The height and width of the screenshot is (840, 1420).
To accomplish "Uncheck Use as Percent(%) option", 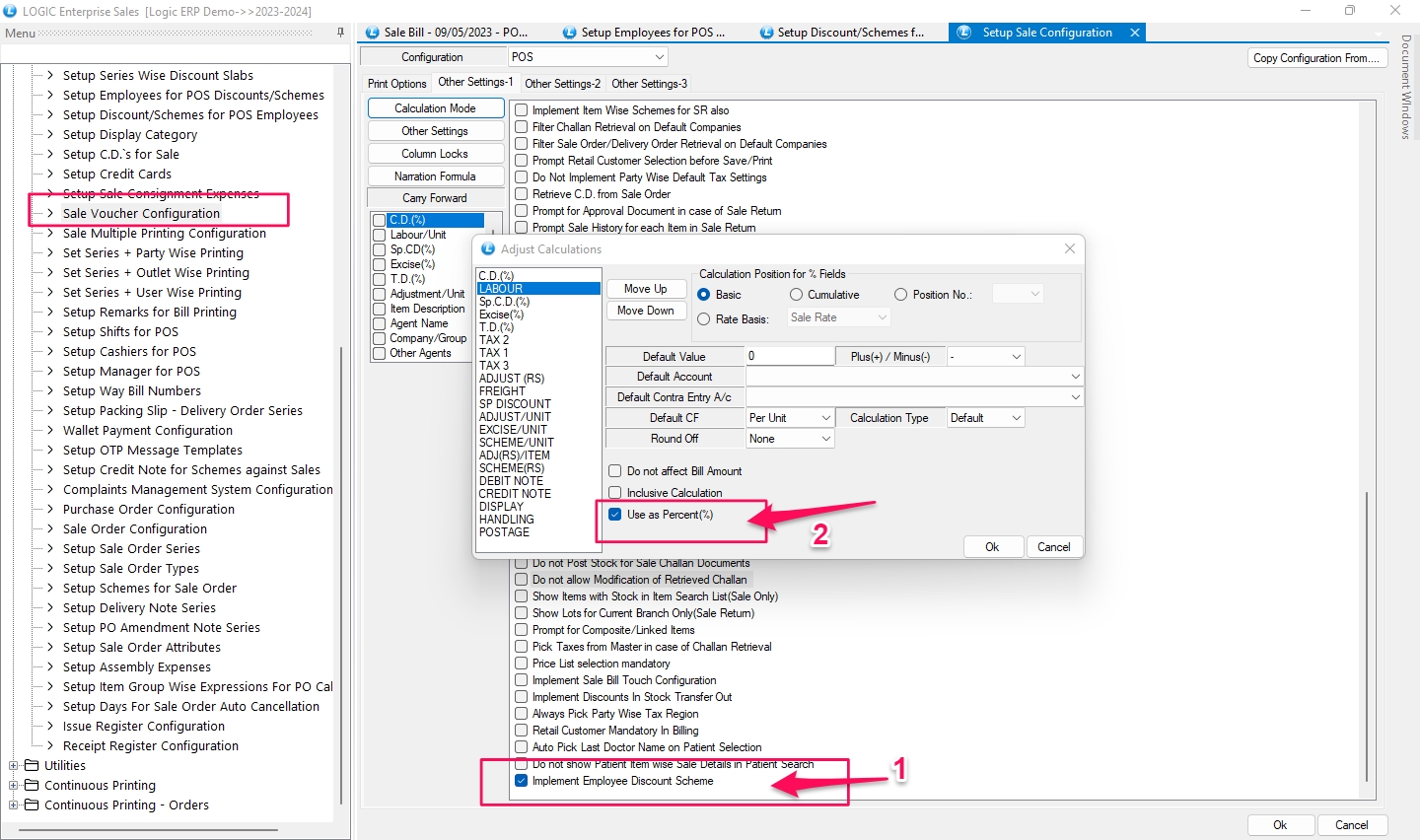I will [x=615, y=515].
